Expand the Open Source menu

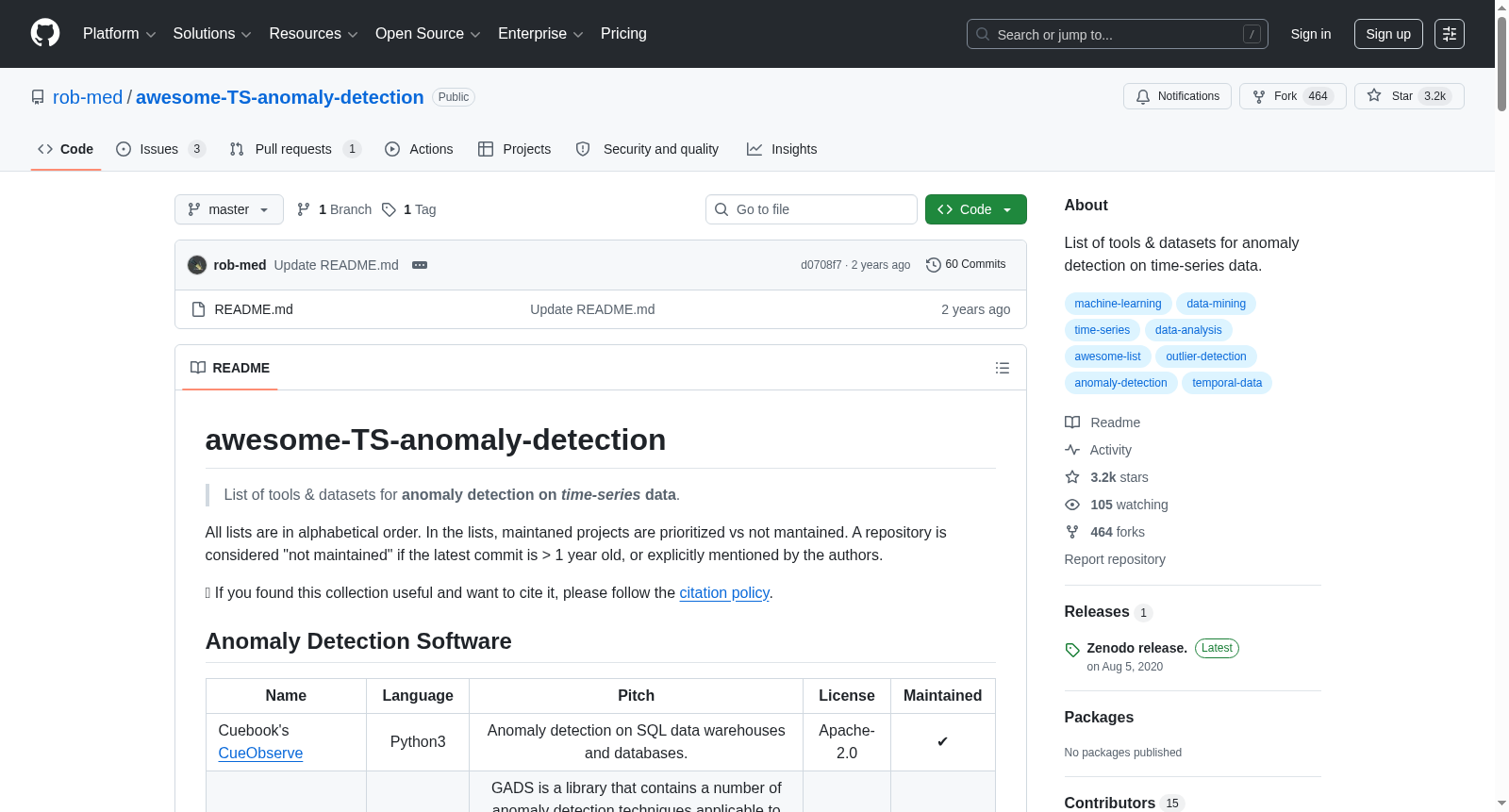point(427,34)
